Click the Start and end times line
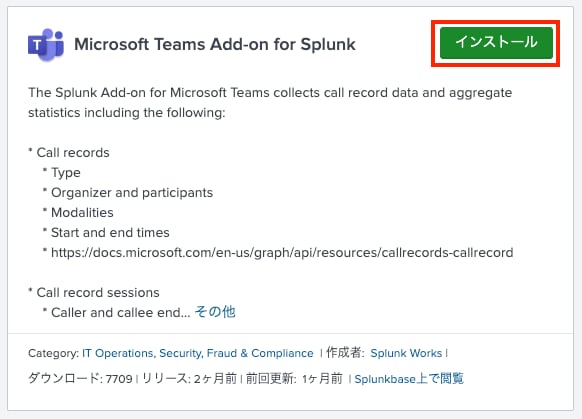The width and height of the screenshot is (582, 419). pyautogui.click(x=110, y=233)
